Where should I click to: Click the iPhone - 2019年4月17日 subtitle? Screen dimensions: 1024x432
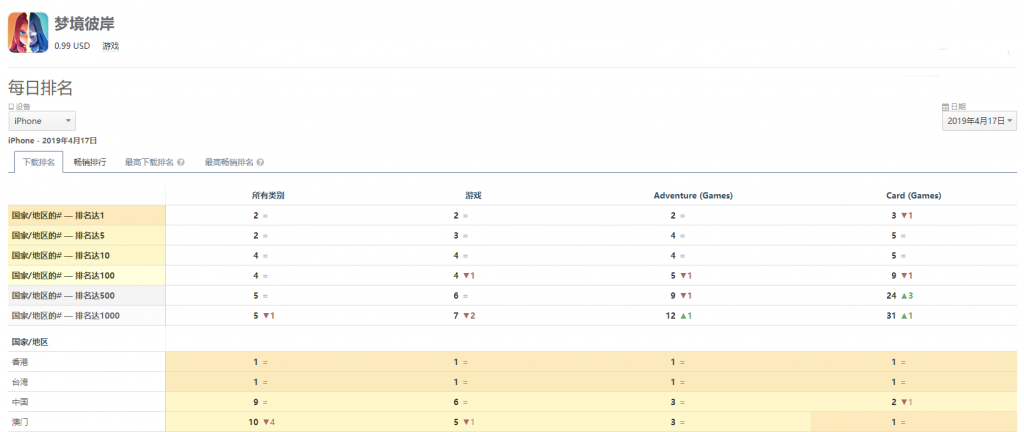[52, 140]
